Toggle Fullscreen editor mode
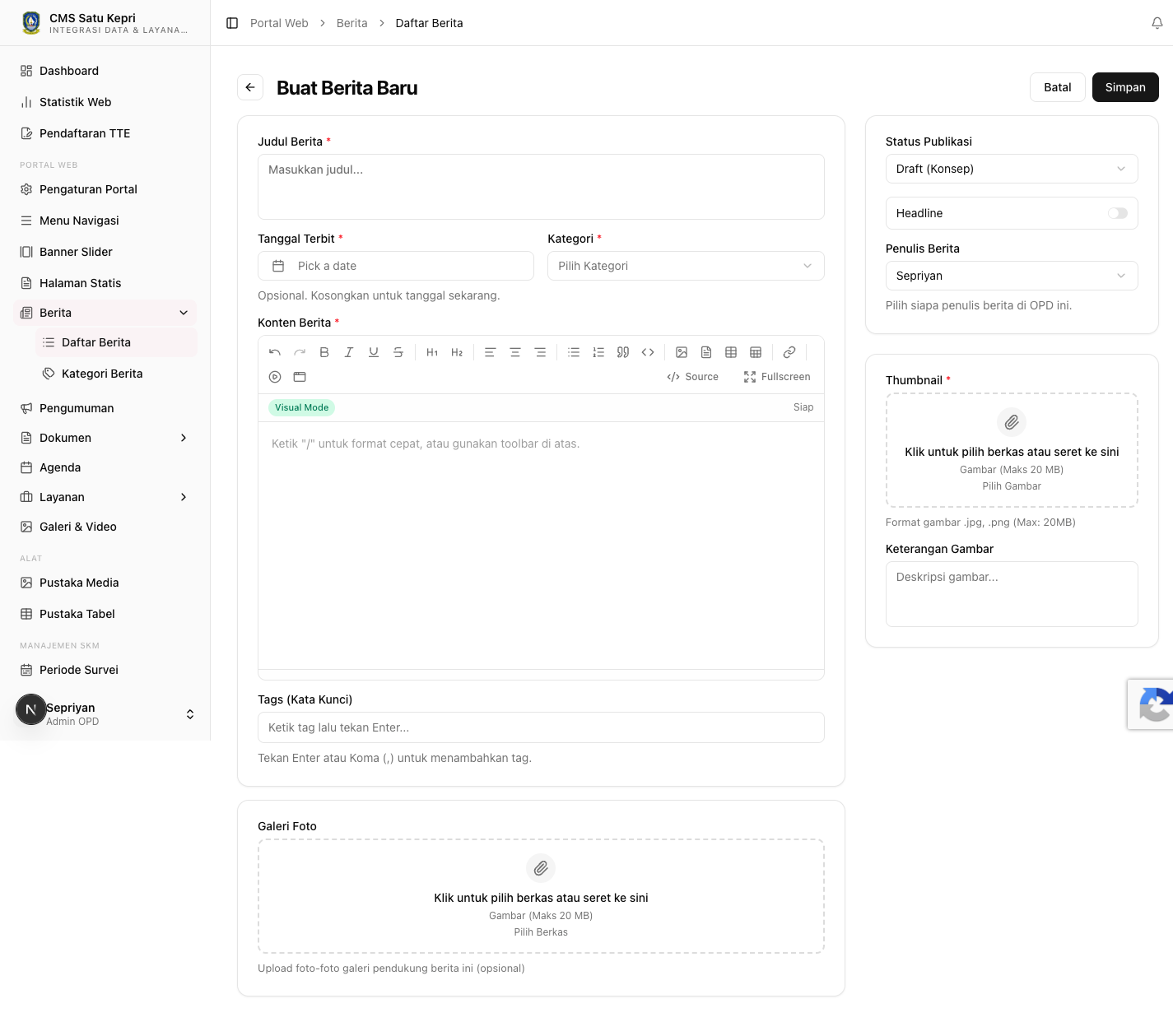 [x=777, y=377]
